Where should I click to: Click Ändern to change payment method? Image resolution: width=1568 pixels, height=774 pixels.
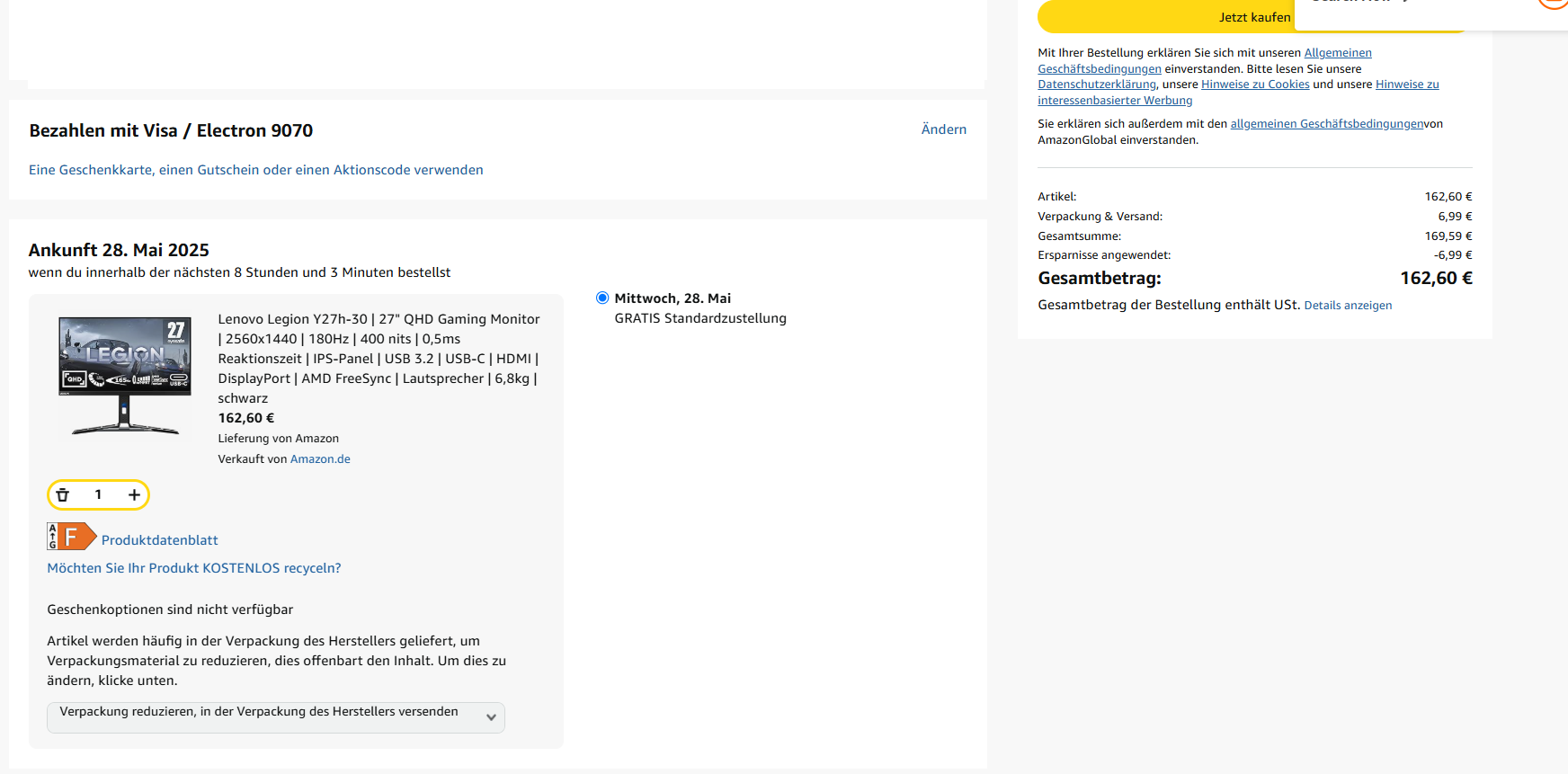pyautogui.click(x=943, y=129)
